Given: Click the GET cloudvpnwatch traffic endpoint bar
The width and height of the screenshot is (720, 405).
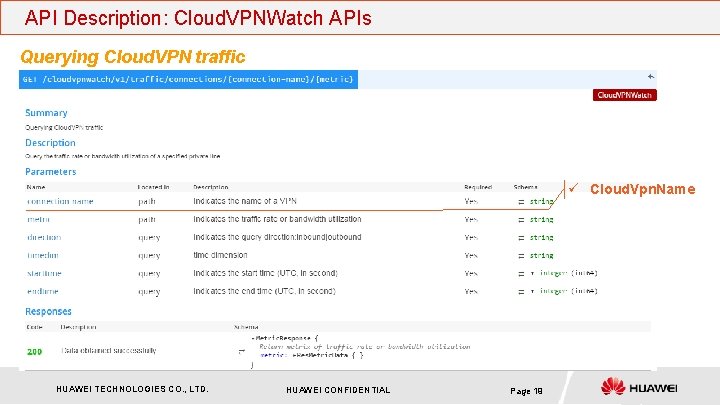Looking at the screenshot, I should [x=188, y=79].
